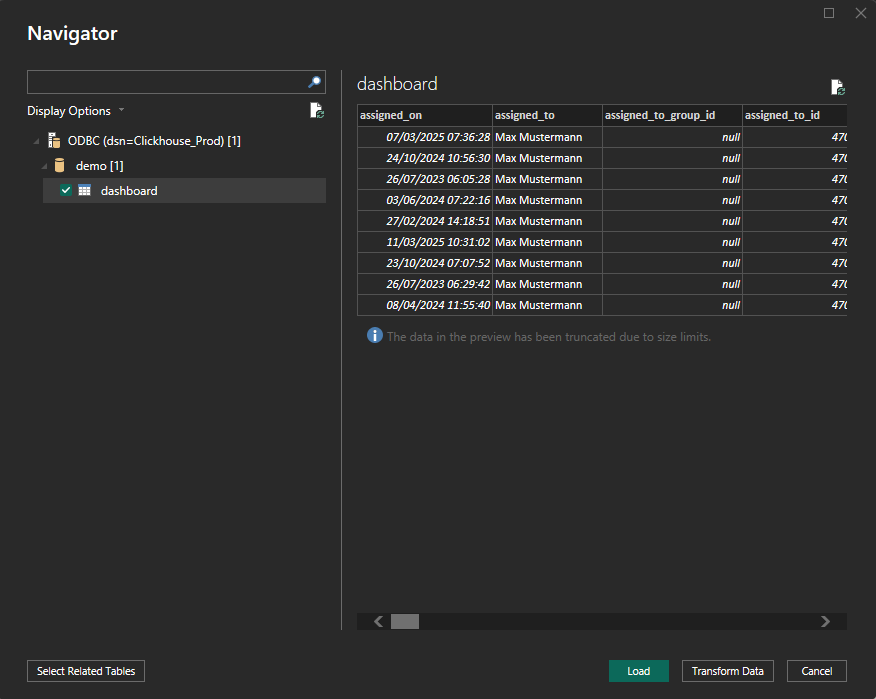Viewport: 876px width, 699px height.
Task: Click the assigned_on column header
Action: click(x=425, y=115)
